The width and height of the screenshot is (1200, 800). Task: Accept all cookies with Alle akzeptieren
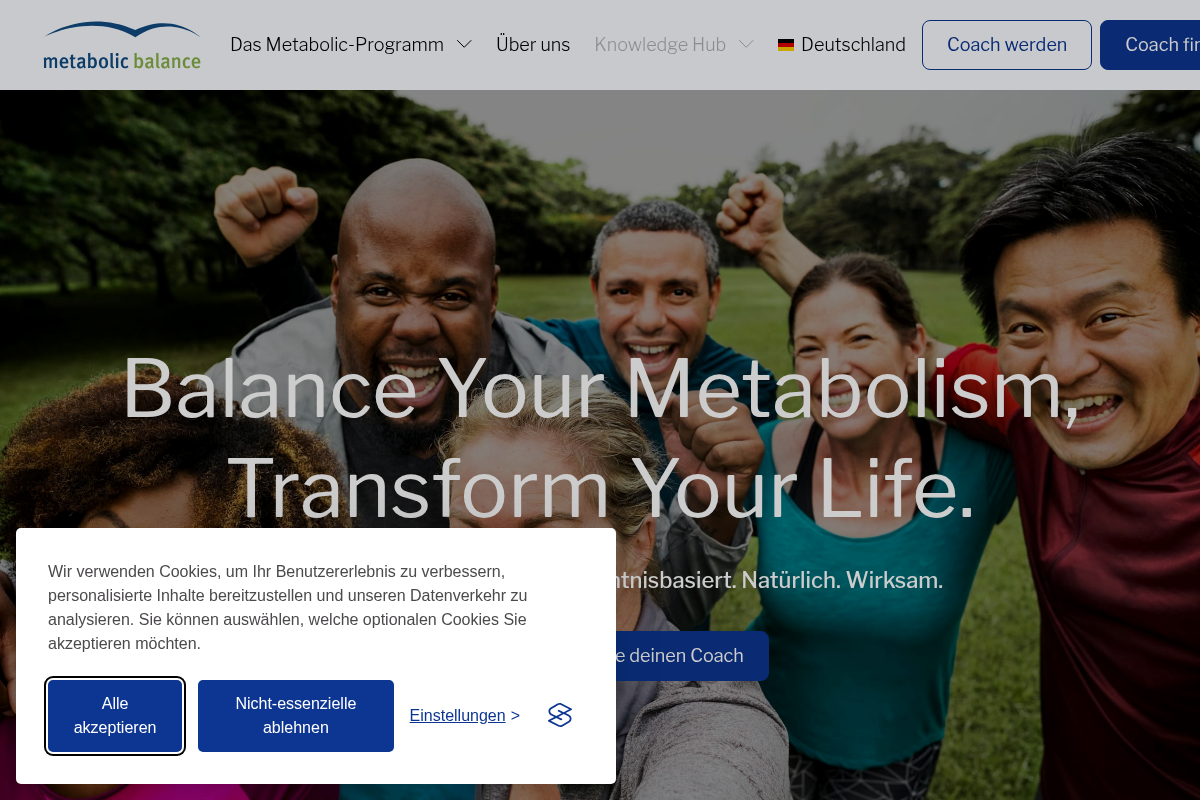tap(115, 716)
